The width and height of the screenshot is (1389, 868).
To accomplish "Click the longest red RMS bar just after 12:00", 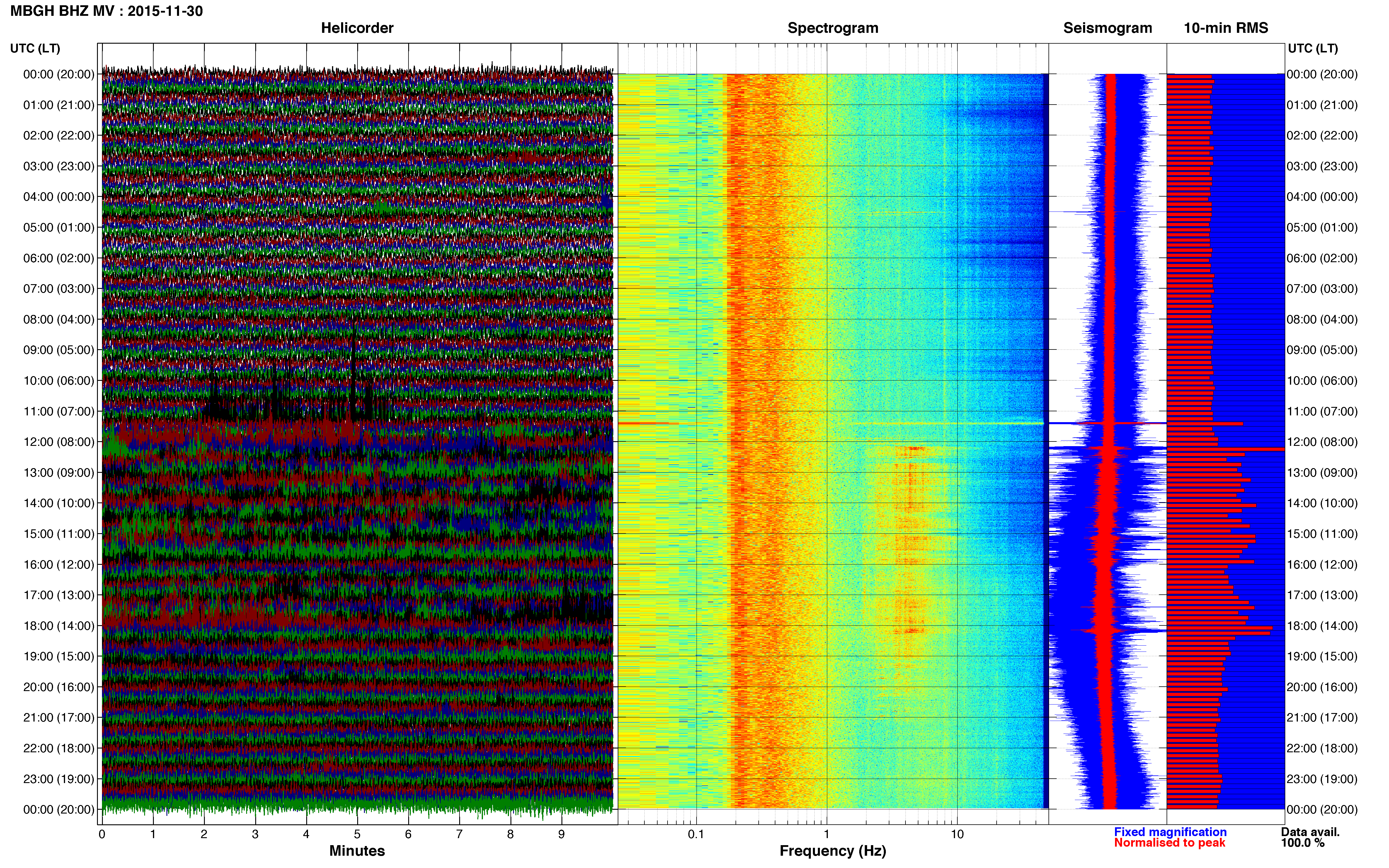I will [1225, 449].
